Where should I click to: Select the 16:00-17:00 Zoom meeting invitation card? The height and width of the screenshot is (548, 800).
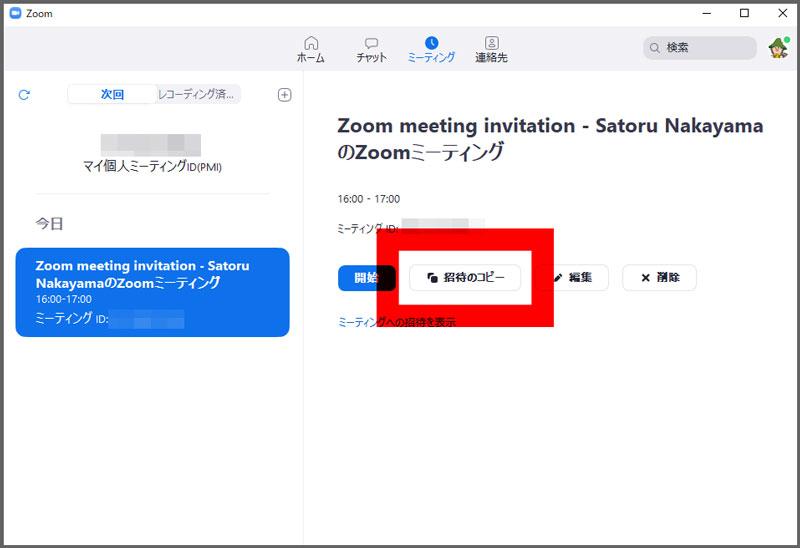[153, 292]
